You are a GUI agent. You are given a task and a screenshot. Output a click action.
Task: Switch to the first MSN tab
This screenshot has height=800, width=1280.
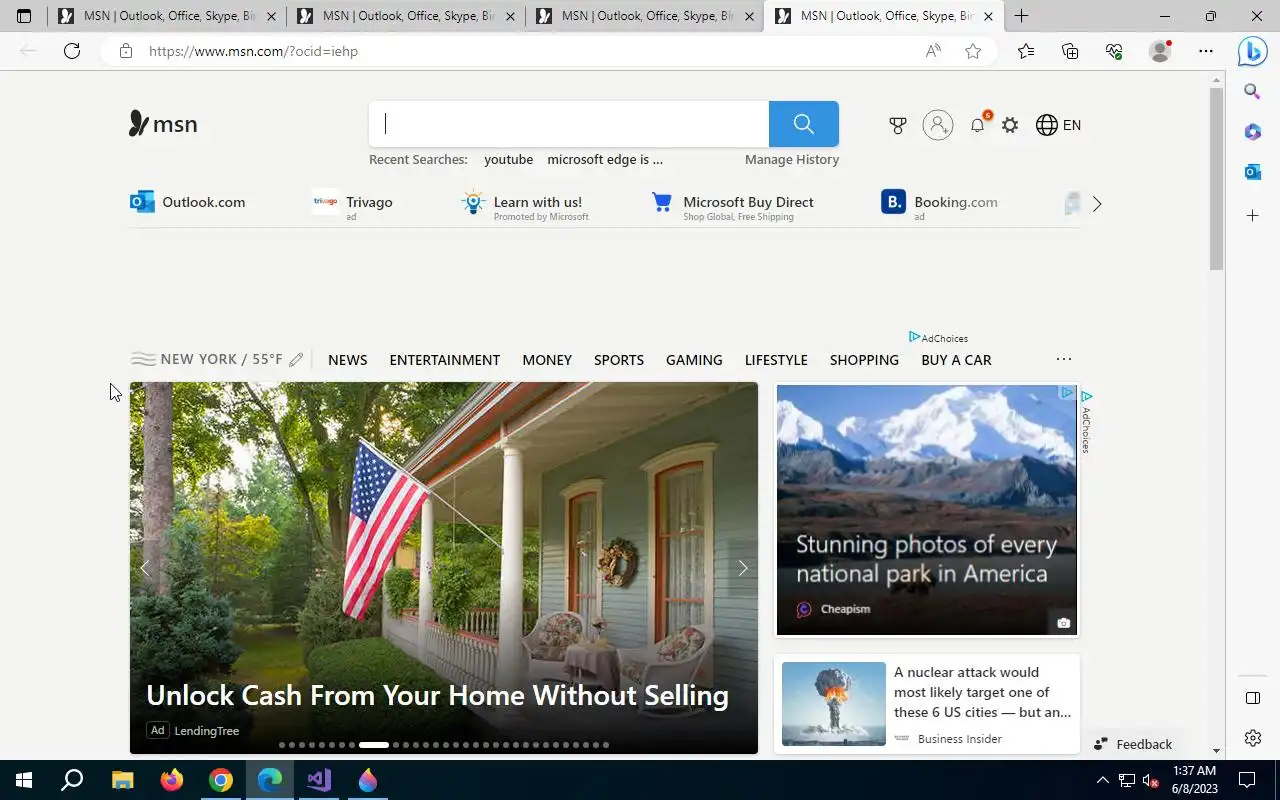[x=167, y=16]
